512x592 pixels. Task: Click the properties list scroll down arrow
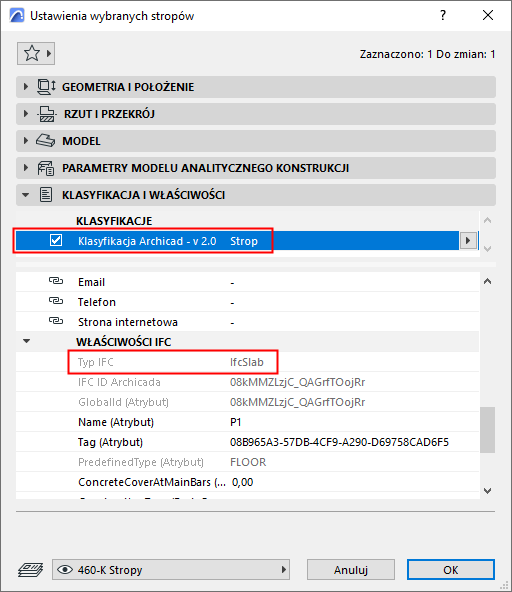click(x=487, y=491)
